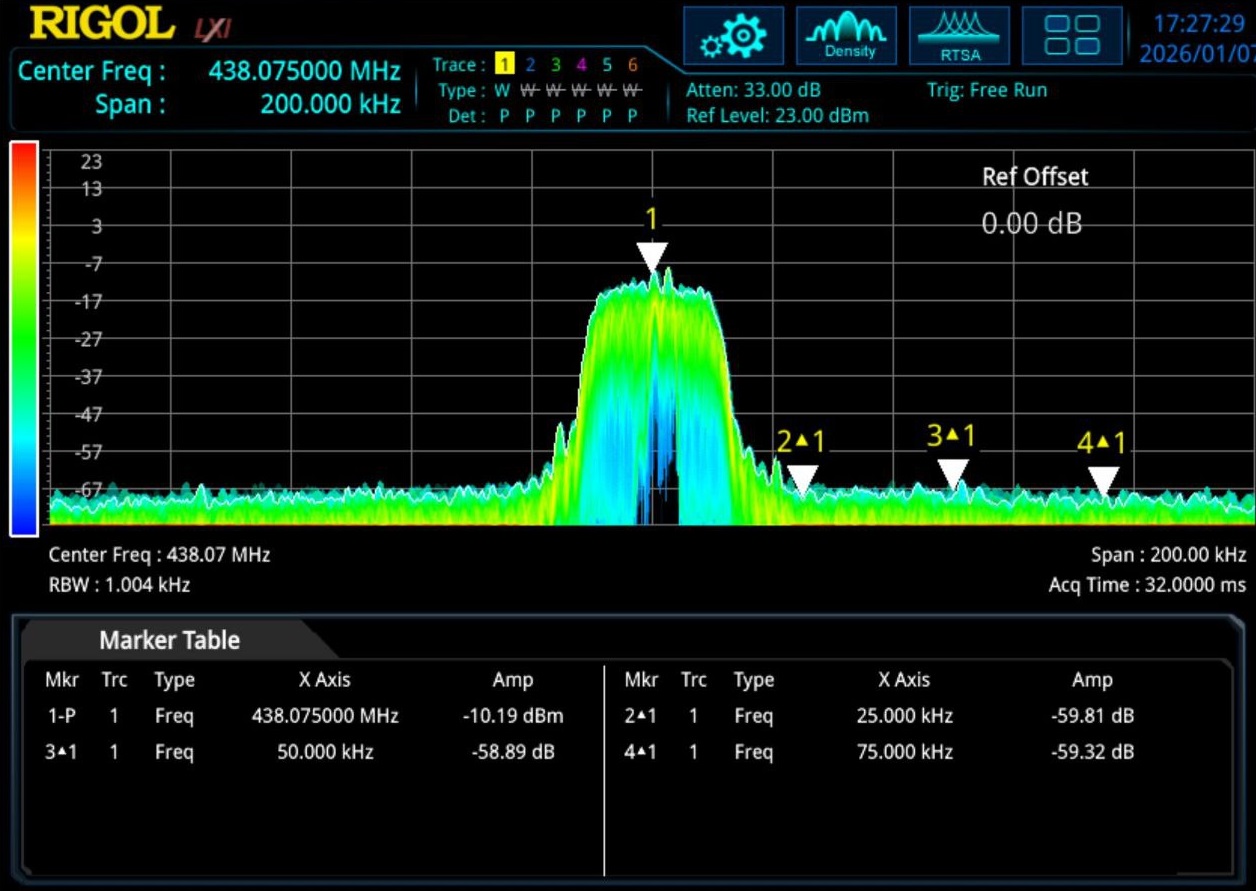Click bottom Center Freq : 438.07 MHz label

pyautogui.click(x=159, y=555)
